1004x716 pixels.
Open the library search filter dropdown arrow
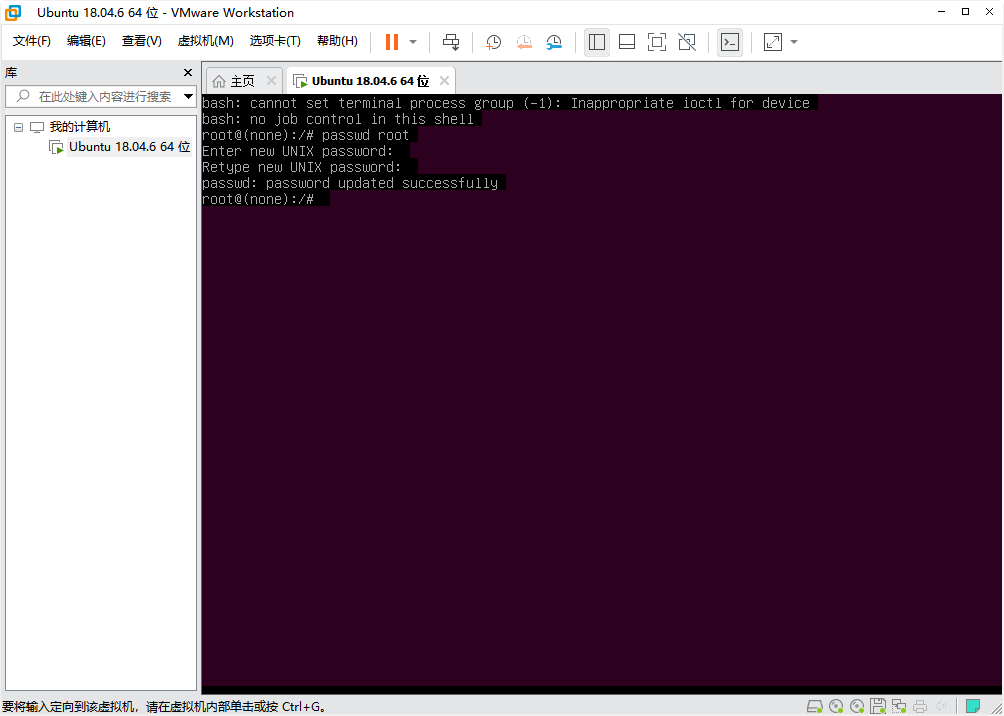(x=189, y=97)
